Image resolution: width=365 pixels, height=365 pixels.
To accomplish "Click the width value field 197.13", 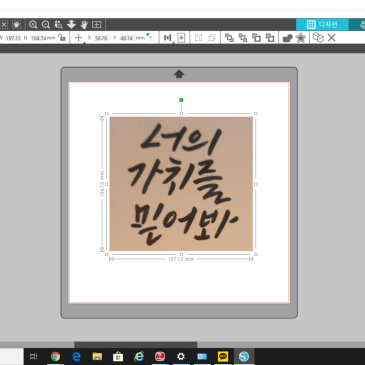I will click(13, 38).
